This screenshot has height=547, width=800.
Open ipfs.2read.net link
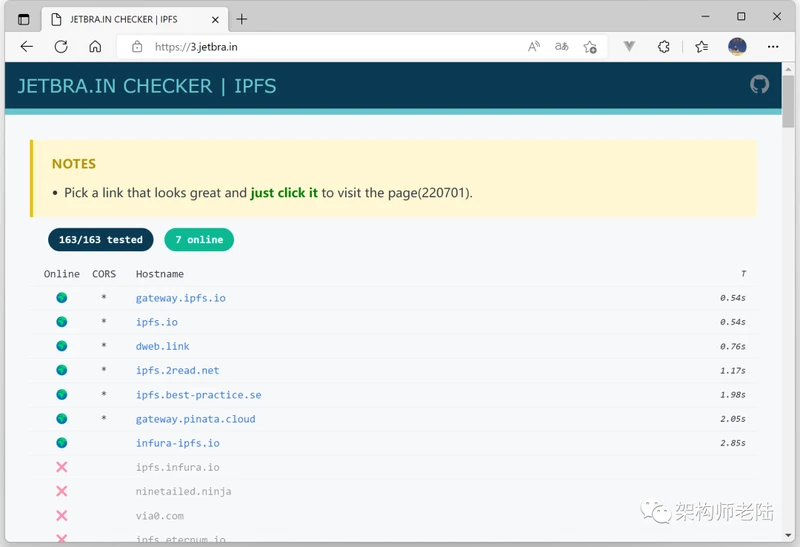pyautogui.click(x=178, y=370)
